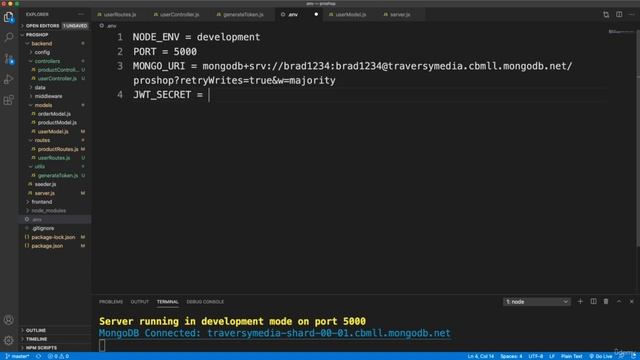
Task: Open orderModel.js in explorer
Action: [x=54, y=114]
